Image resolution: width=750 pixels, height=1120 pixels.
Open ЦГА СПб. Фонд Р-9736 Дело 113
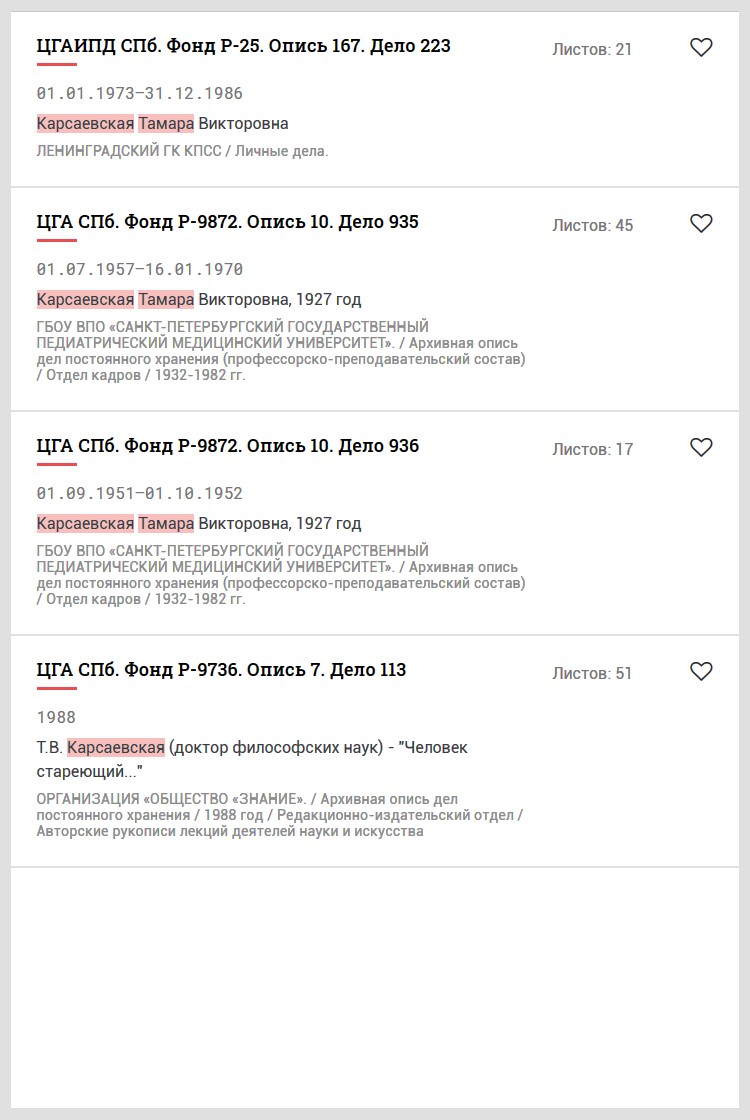point(221,670)
